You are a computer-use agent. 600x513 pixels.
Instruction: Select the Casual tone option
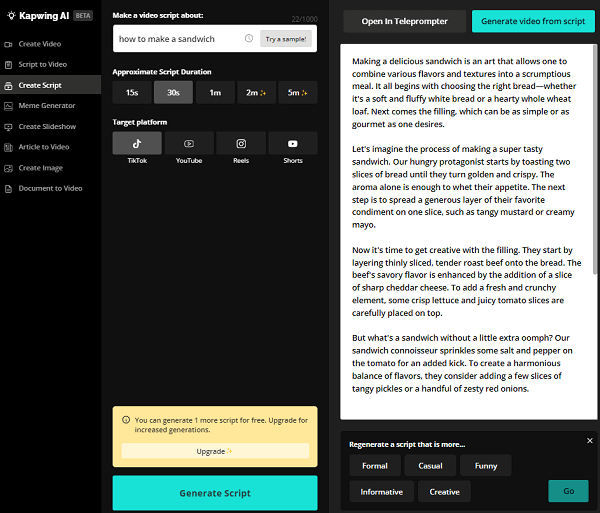(x=430, y=466)
